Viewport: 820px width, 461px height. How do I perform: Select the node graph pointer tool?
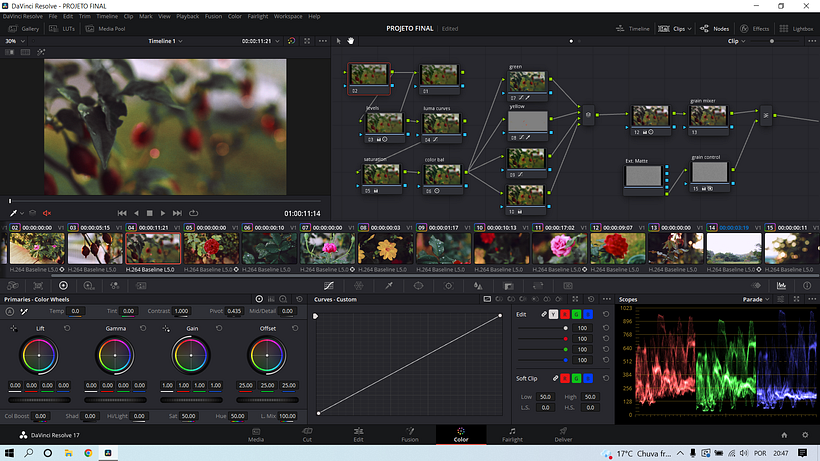[338, 41]
